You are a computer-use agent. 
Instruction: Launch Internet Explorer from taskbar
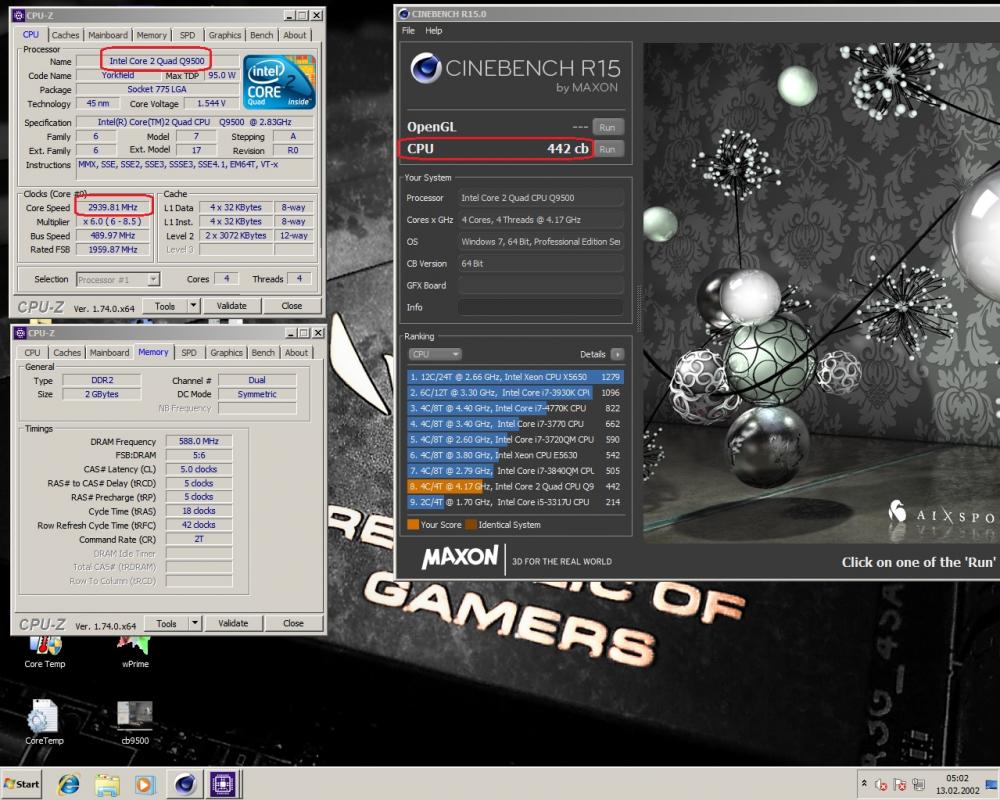click(x=68, y=784)
